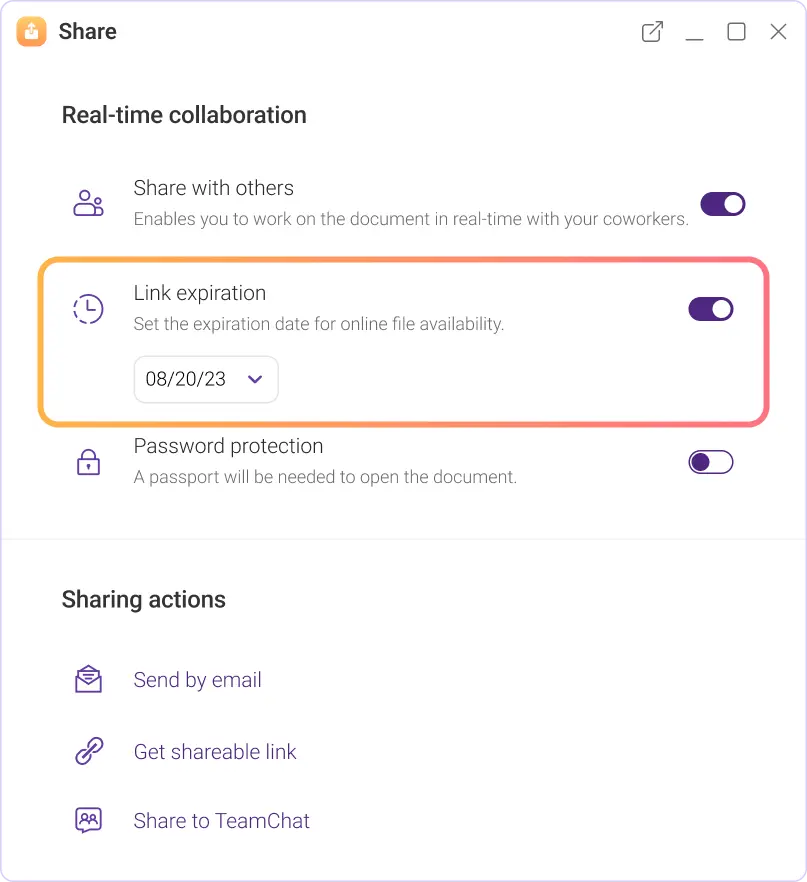Open the 08/20/23 expiration date dropdown
This screenshot has height=882, width=807.
pos(205,380)
